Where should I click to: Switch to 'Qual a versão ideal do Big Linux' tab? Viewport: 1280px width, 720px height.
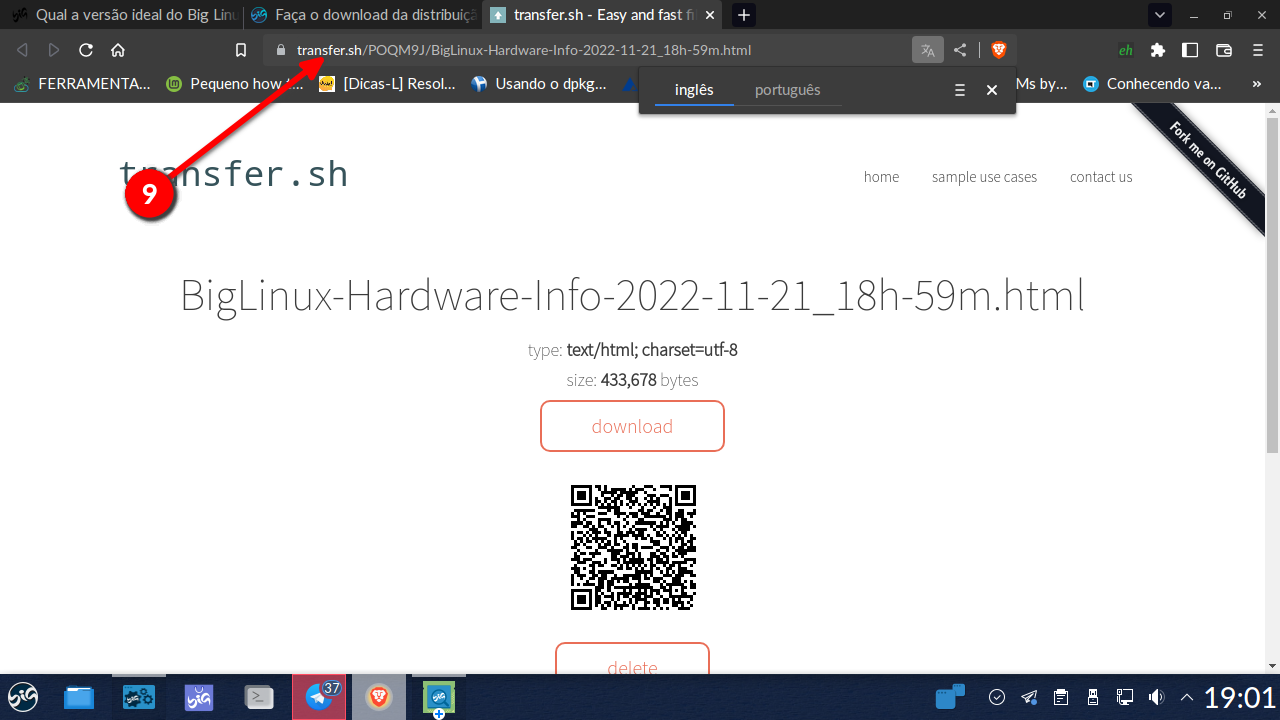pyautogui.click(x=125, y=15)
